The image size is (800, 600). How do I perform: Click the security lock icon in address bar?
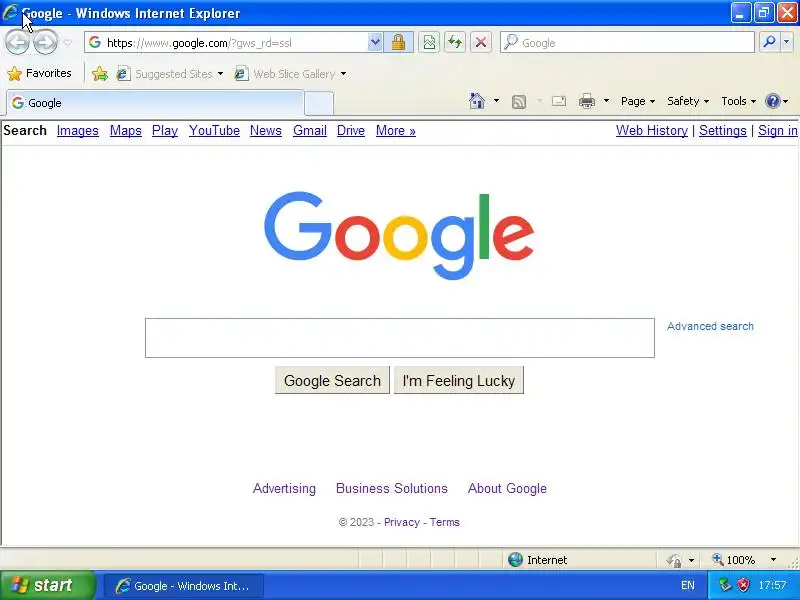[x=398, y=42]
